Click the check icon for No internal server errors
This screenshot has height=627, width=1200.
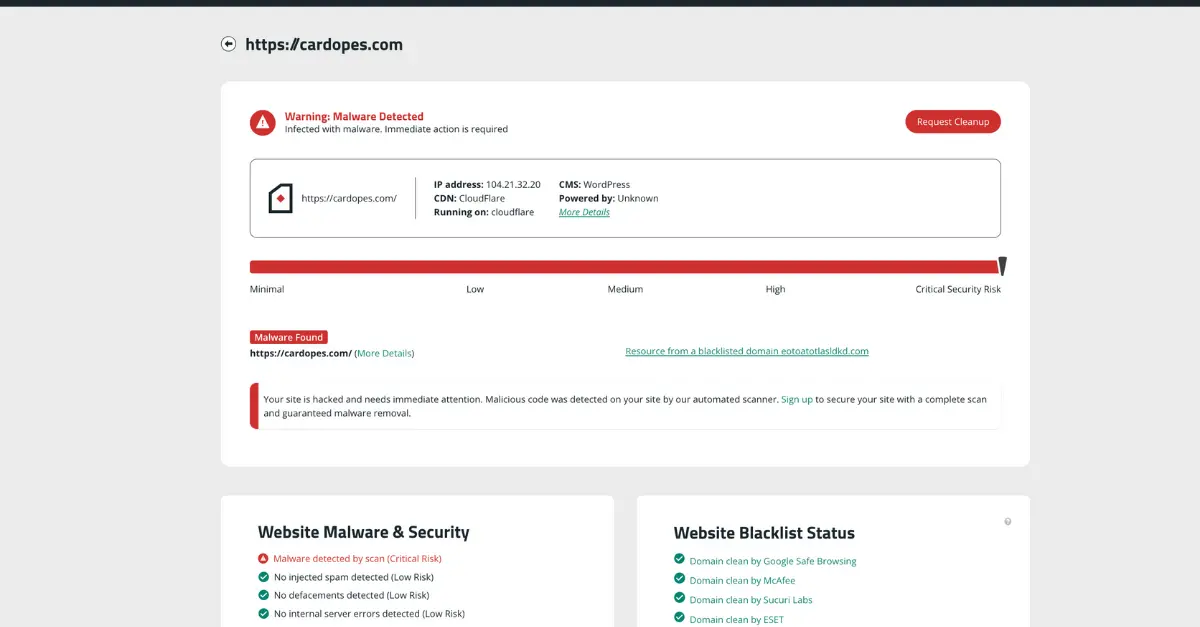click(x=263, y=614)
